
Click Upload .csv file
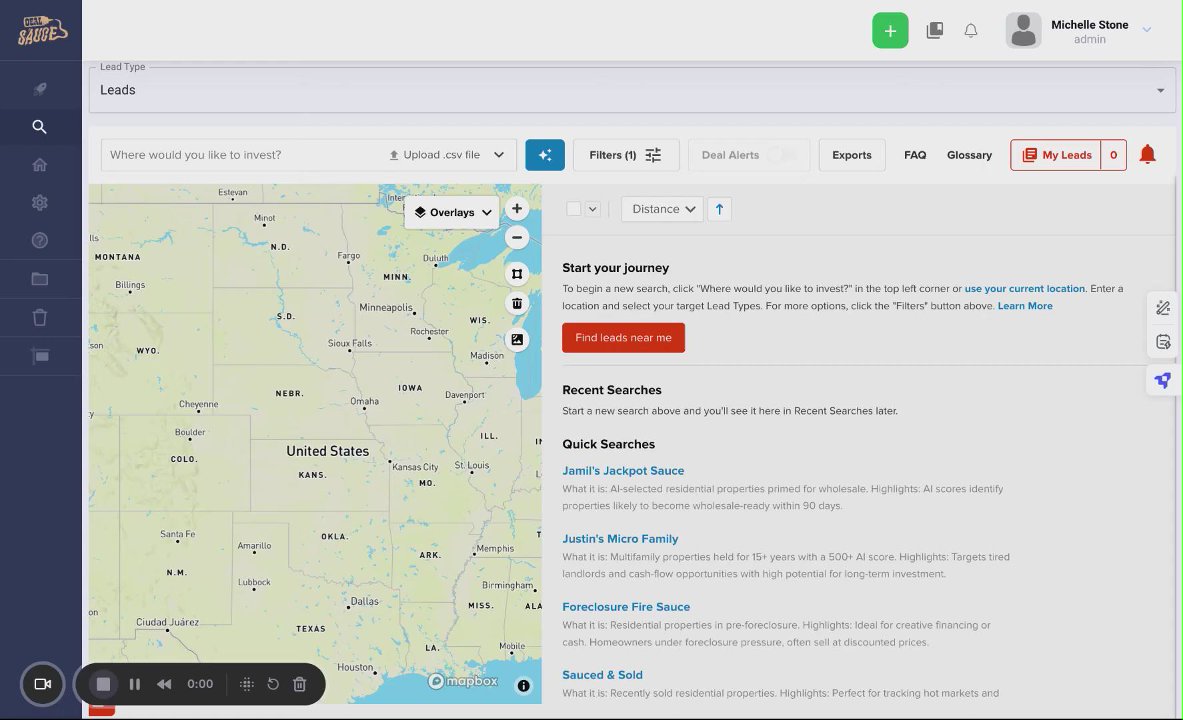point(435,155)
